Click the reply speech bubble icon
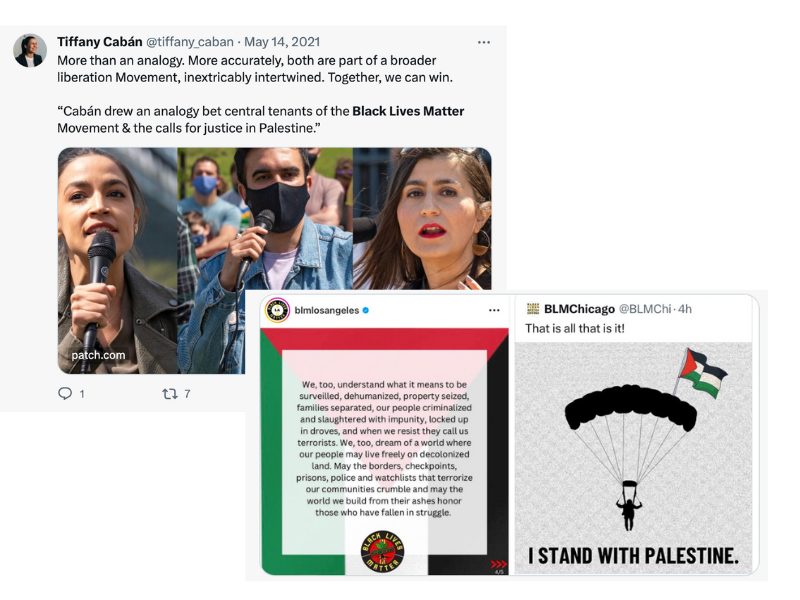Viewport: 800px width, 600px height. pos(65,393)
